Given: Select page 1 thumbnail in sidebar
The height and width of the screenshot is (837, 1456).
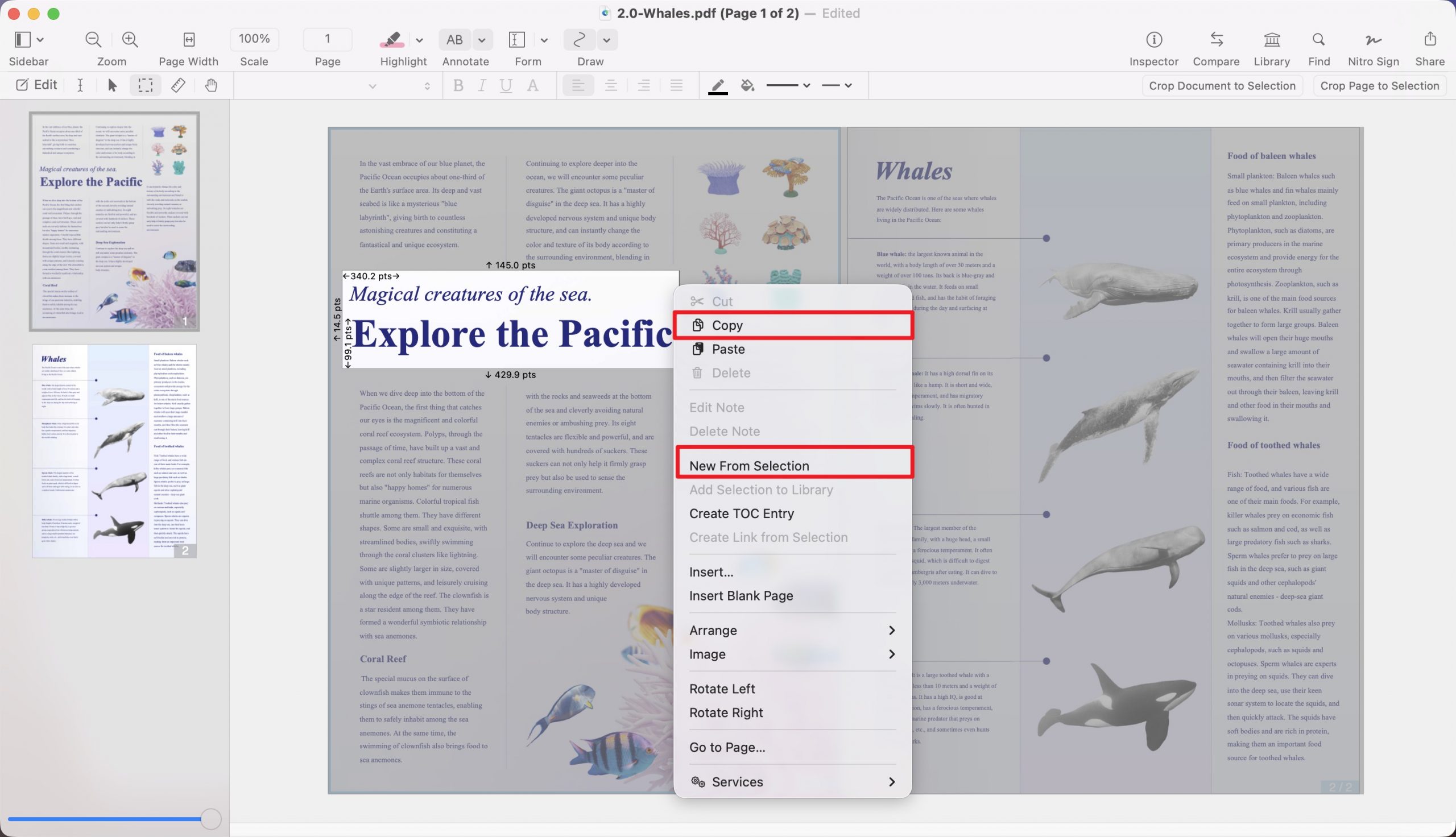Looking at the screenshot, I should 114,221.
